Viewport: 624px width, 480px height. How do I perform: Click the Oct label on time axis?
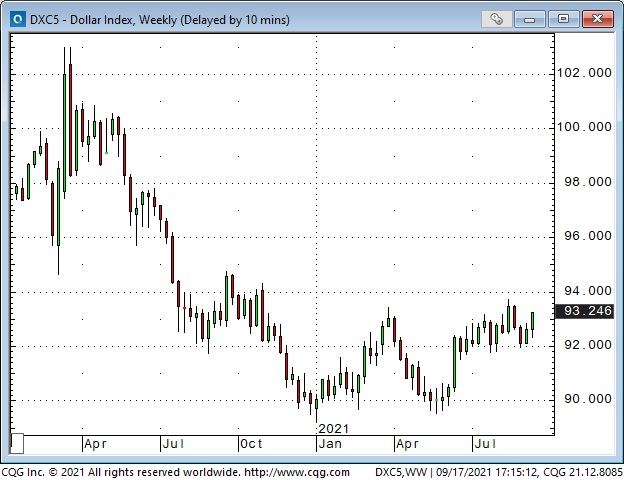point(252,444)
